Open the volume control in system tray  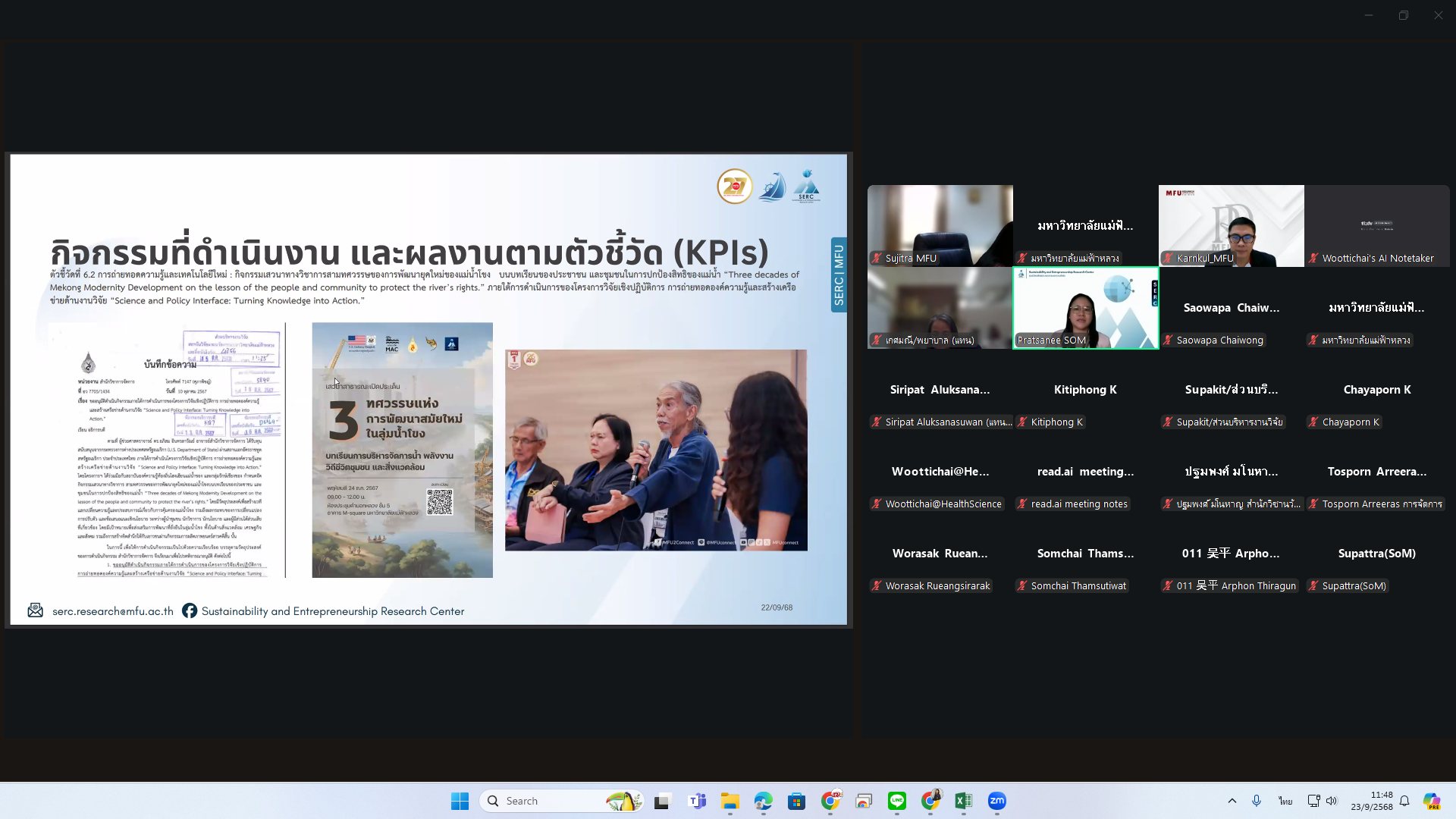[1331, 801]
